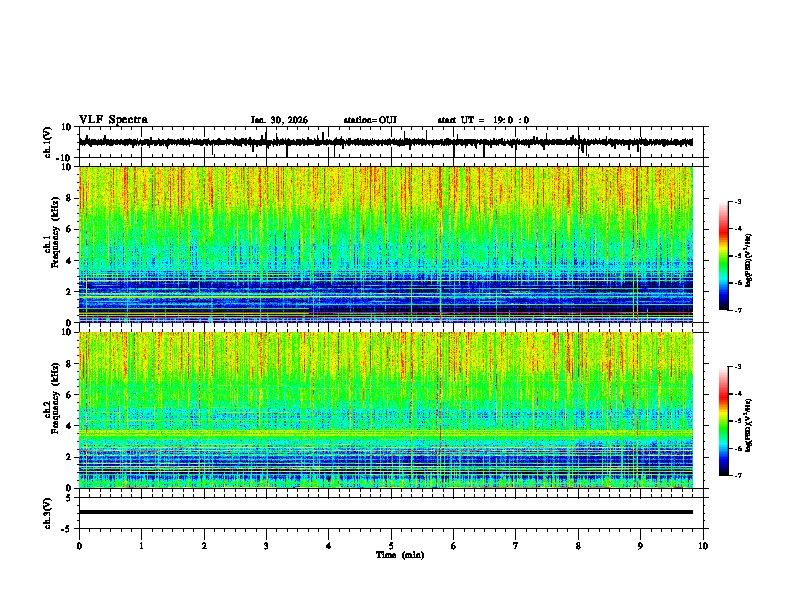The image size is (792, 612).
Task: Click time axis tick label "4"
Action: (x=329, y=546)
